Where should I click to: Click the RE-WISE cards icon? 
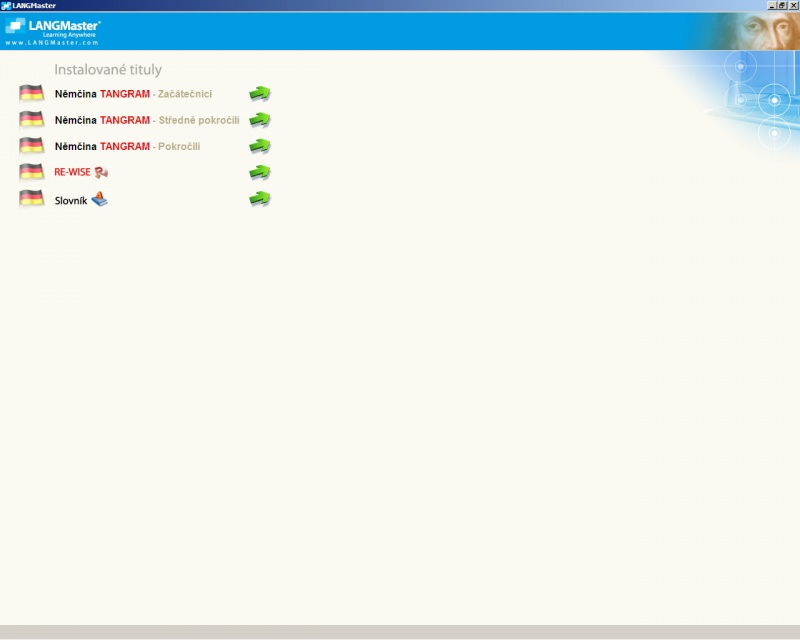tap(101, 173)
